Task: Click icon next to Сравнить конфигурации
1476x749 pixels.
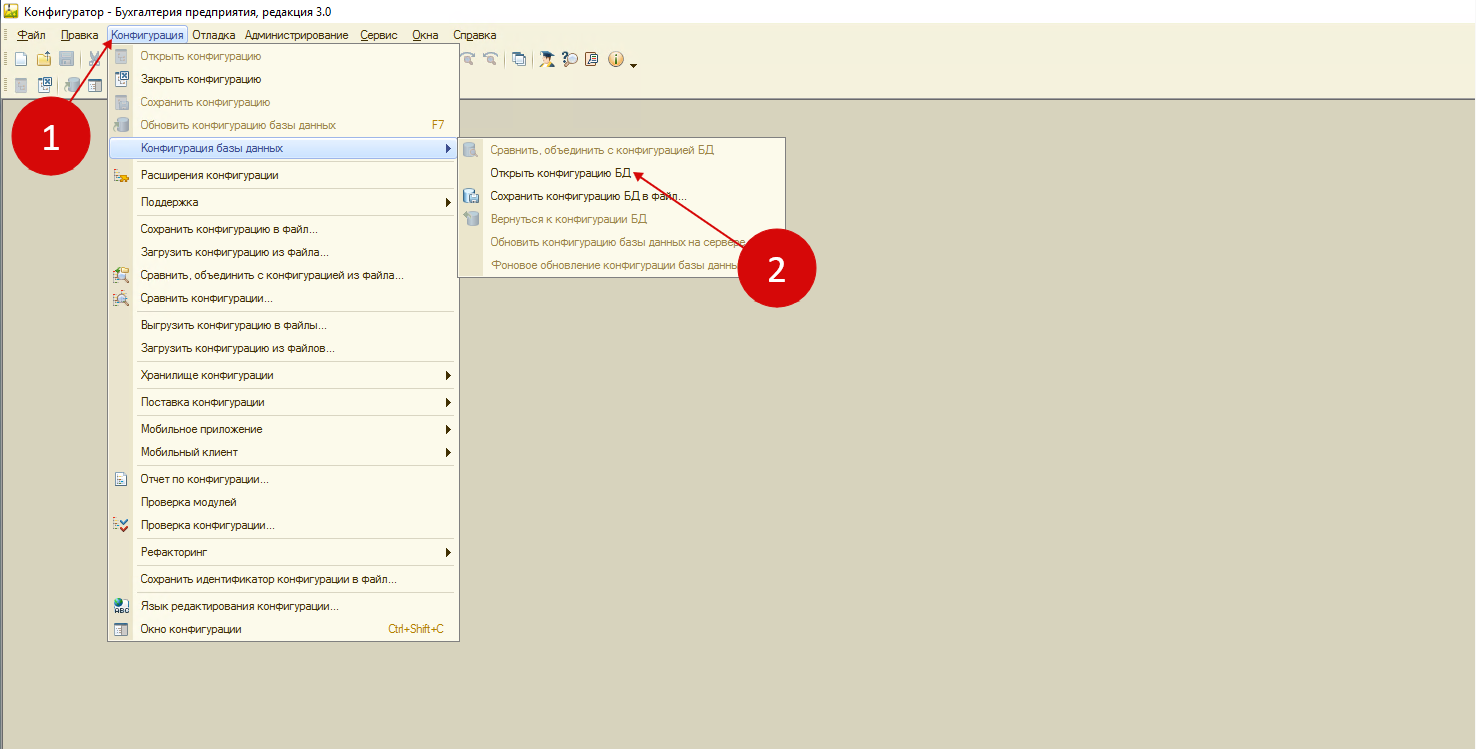Action: 121,298
